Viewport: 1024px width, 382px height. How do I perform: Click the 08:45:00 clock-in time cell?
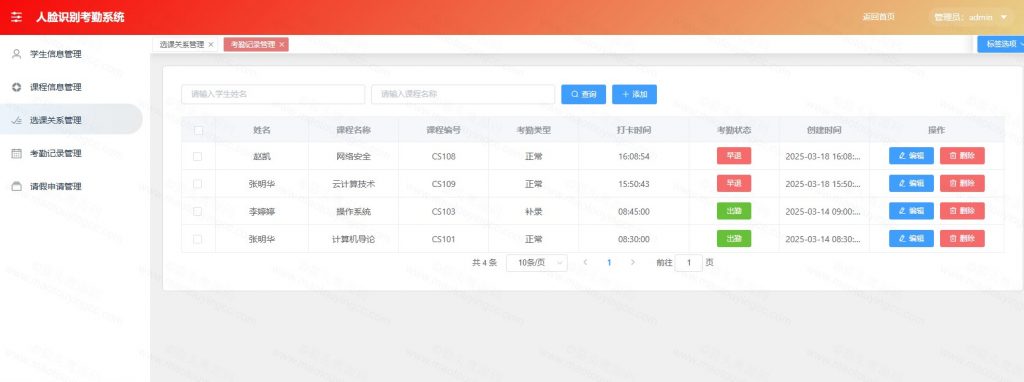click(633, 212)
